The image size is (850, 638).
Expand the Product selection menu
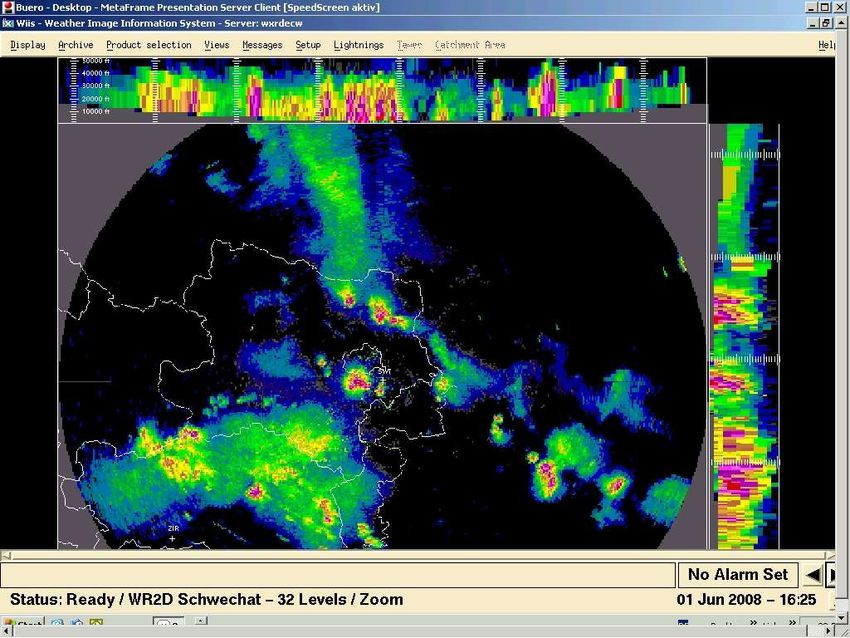tap(149, 45)
